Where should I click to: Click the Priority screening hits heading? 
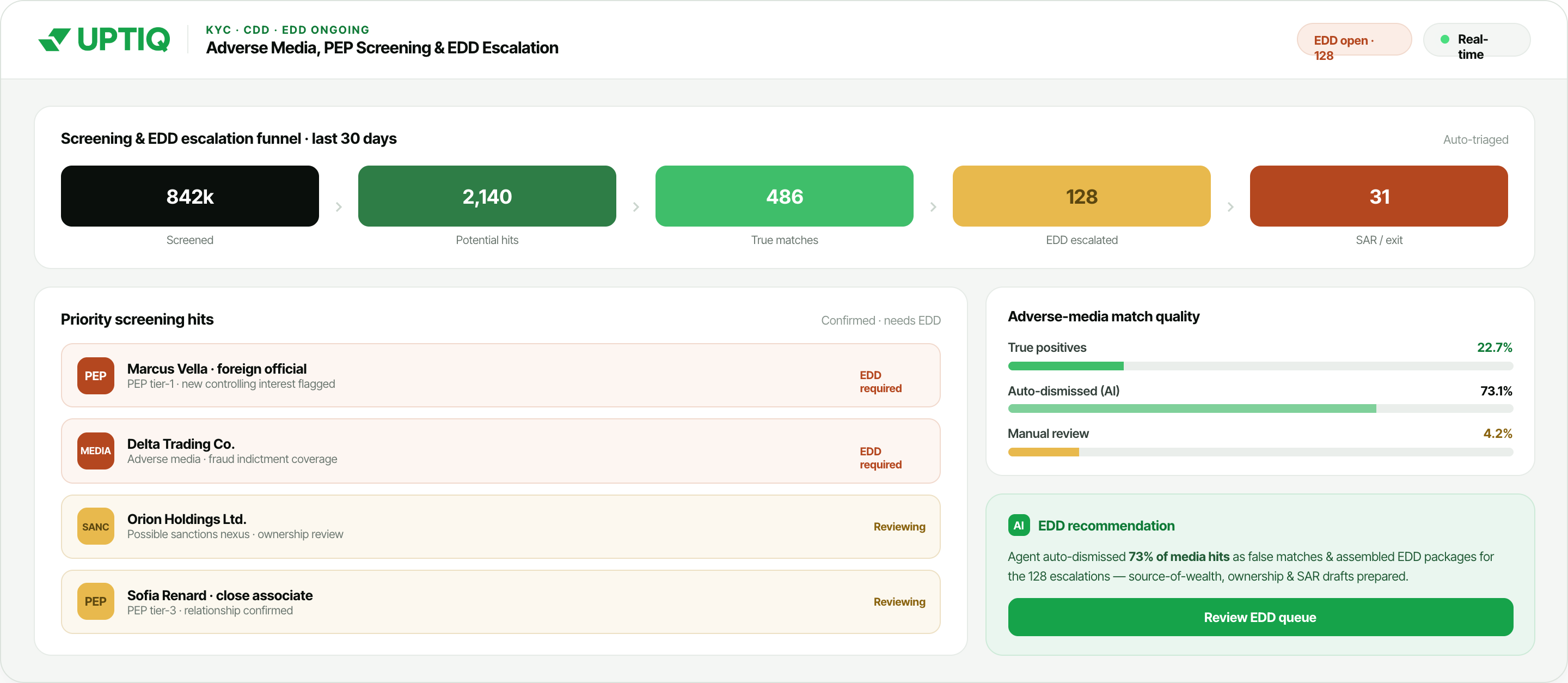point(137,319)
